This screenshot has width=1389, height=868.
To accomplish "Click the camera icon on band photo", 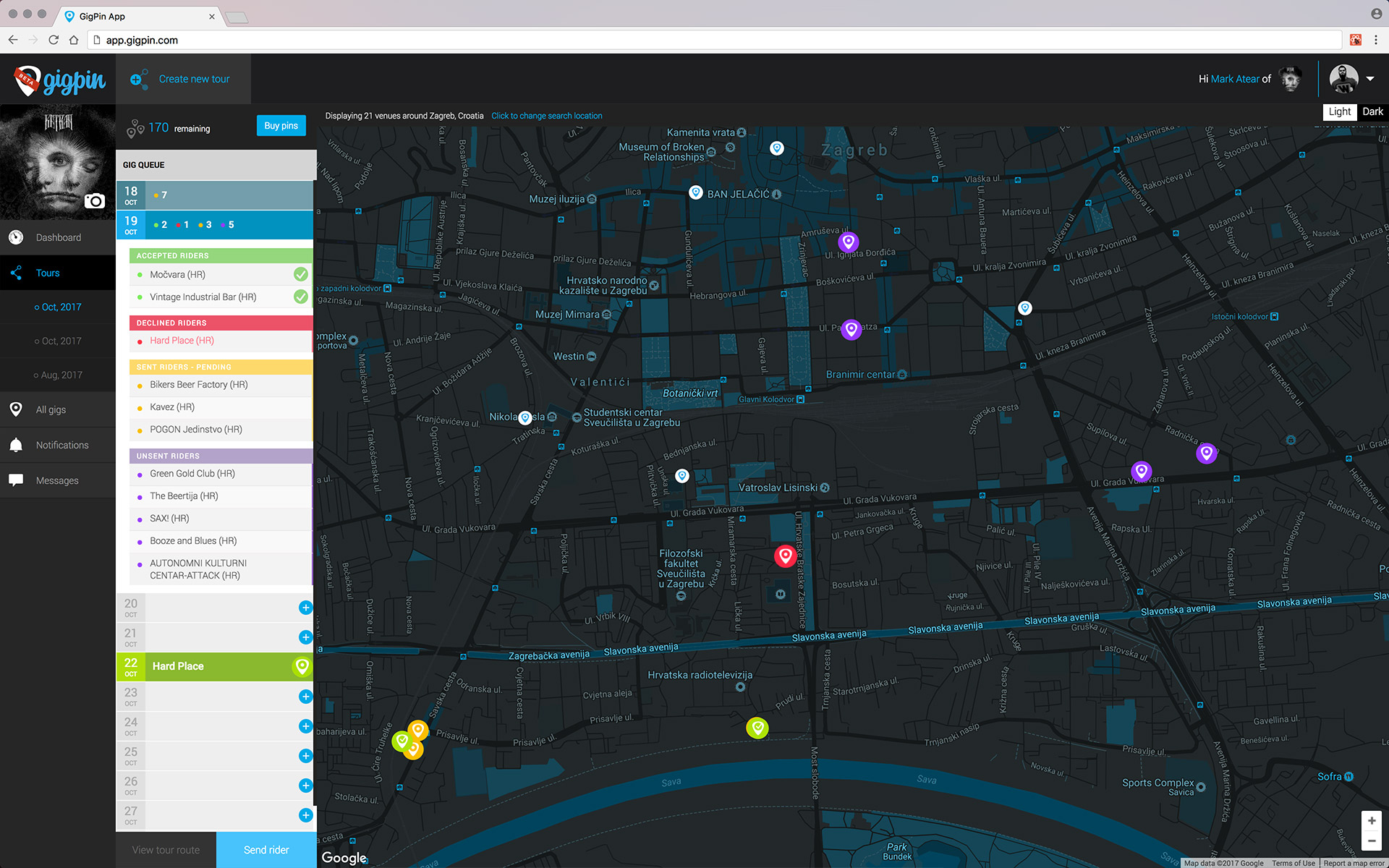I will 95,201.
